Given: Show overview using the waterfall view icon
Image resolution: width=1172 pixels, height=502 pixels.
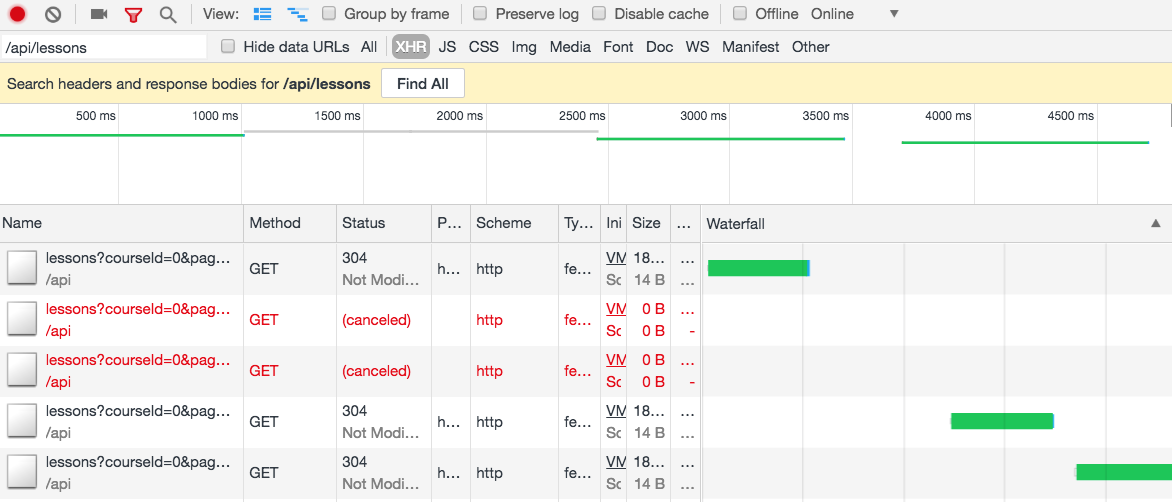Looking at the screenshot, I should [x=297, y=14].
